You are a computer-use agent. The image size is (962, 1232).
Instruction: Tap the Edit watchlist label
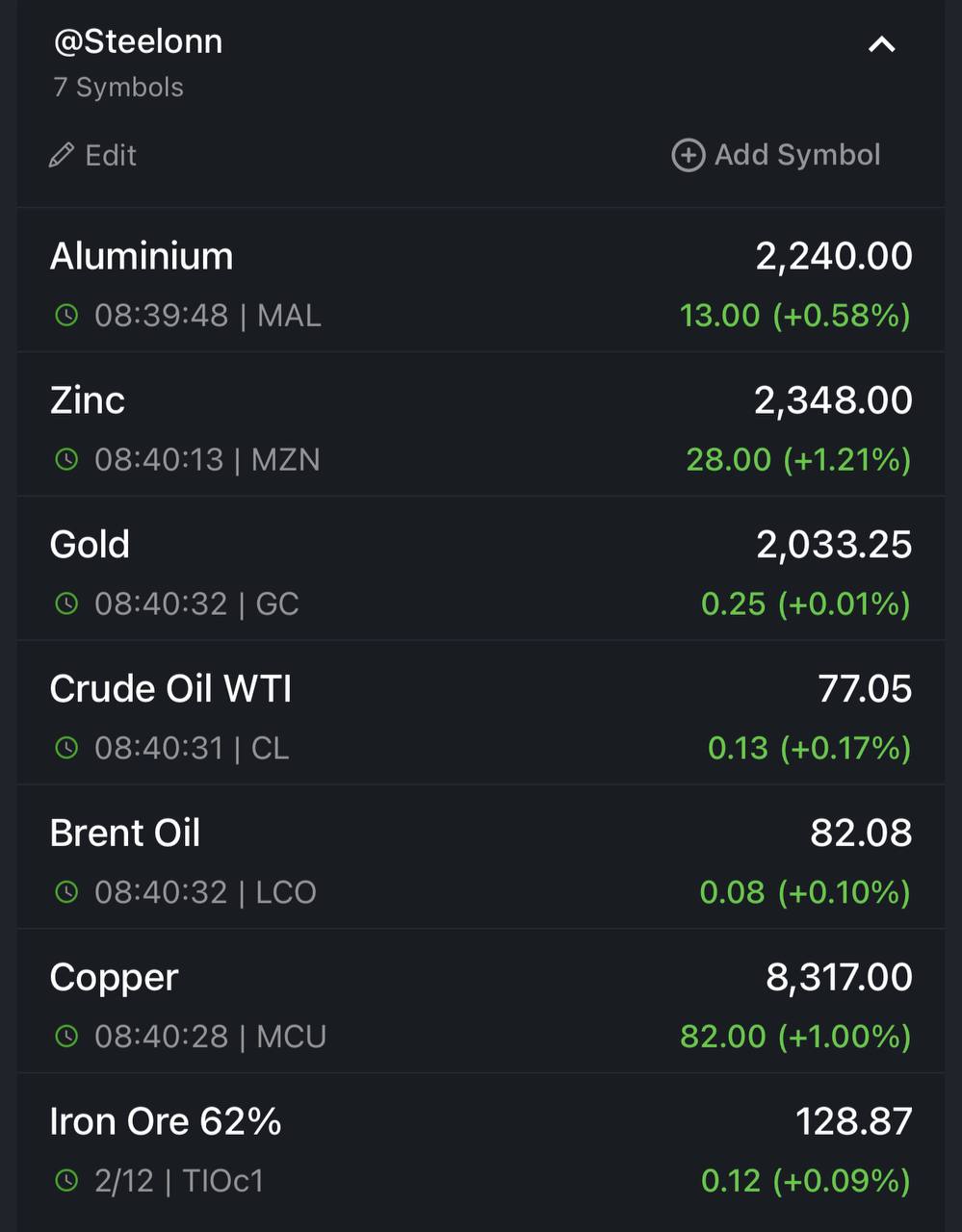click(111, 155)
